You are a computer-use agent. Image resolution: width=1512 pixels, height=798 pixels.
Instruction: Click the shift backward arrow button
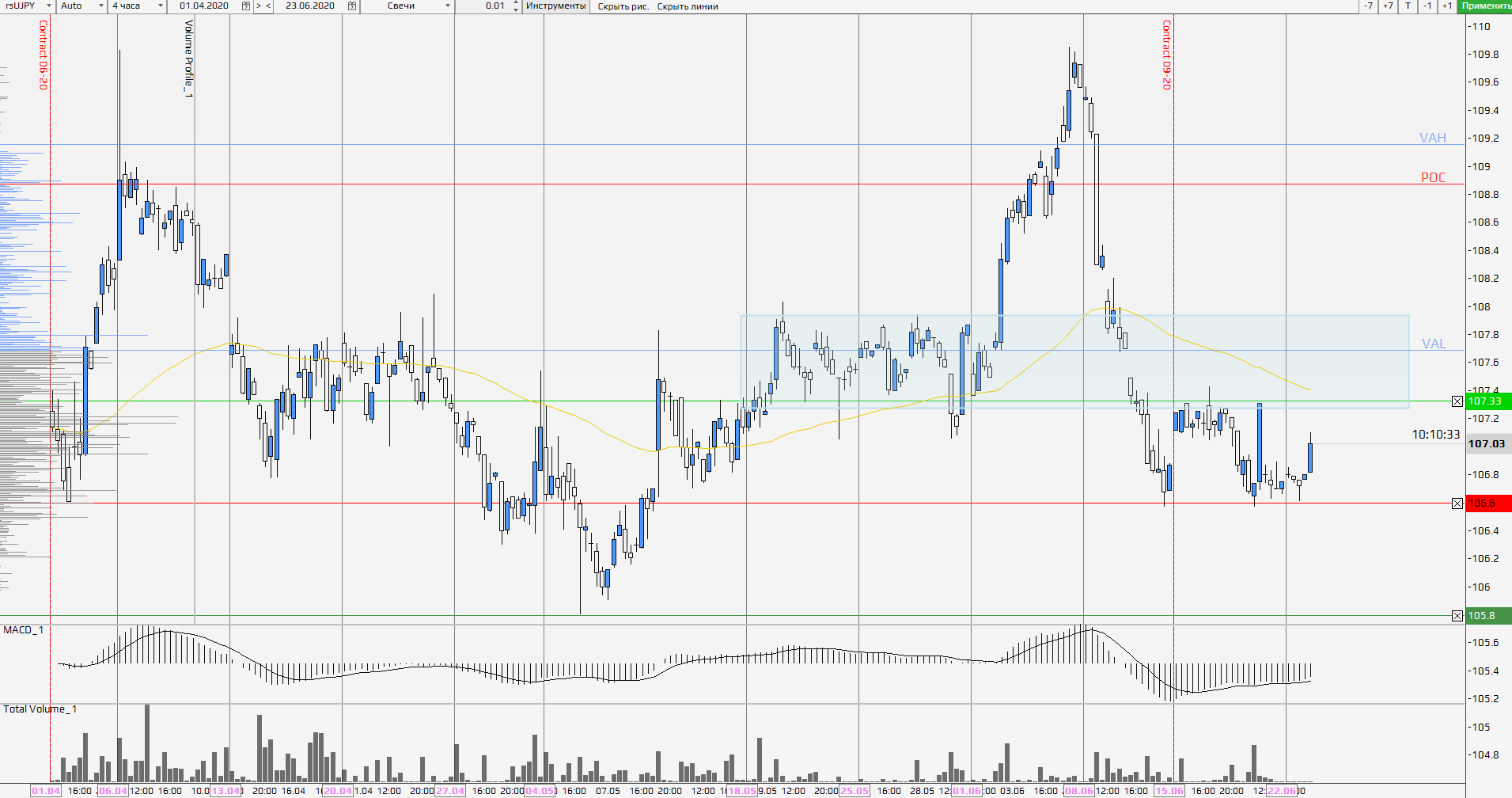click(268, 6)
